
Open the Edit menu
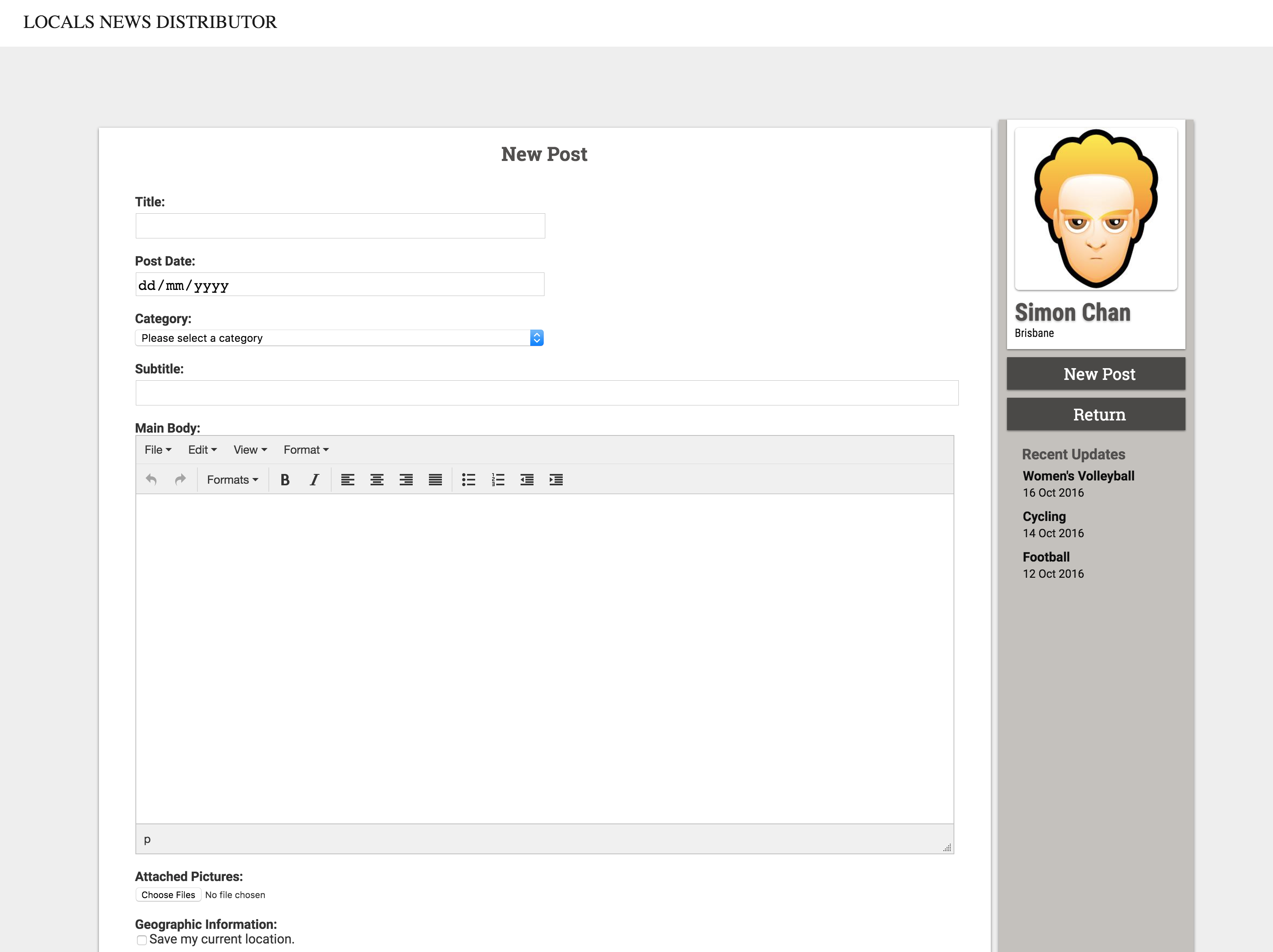click(x=202, y=450)
